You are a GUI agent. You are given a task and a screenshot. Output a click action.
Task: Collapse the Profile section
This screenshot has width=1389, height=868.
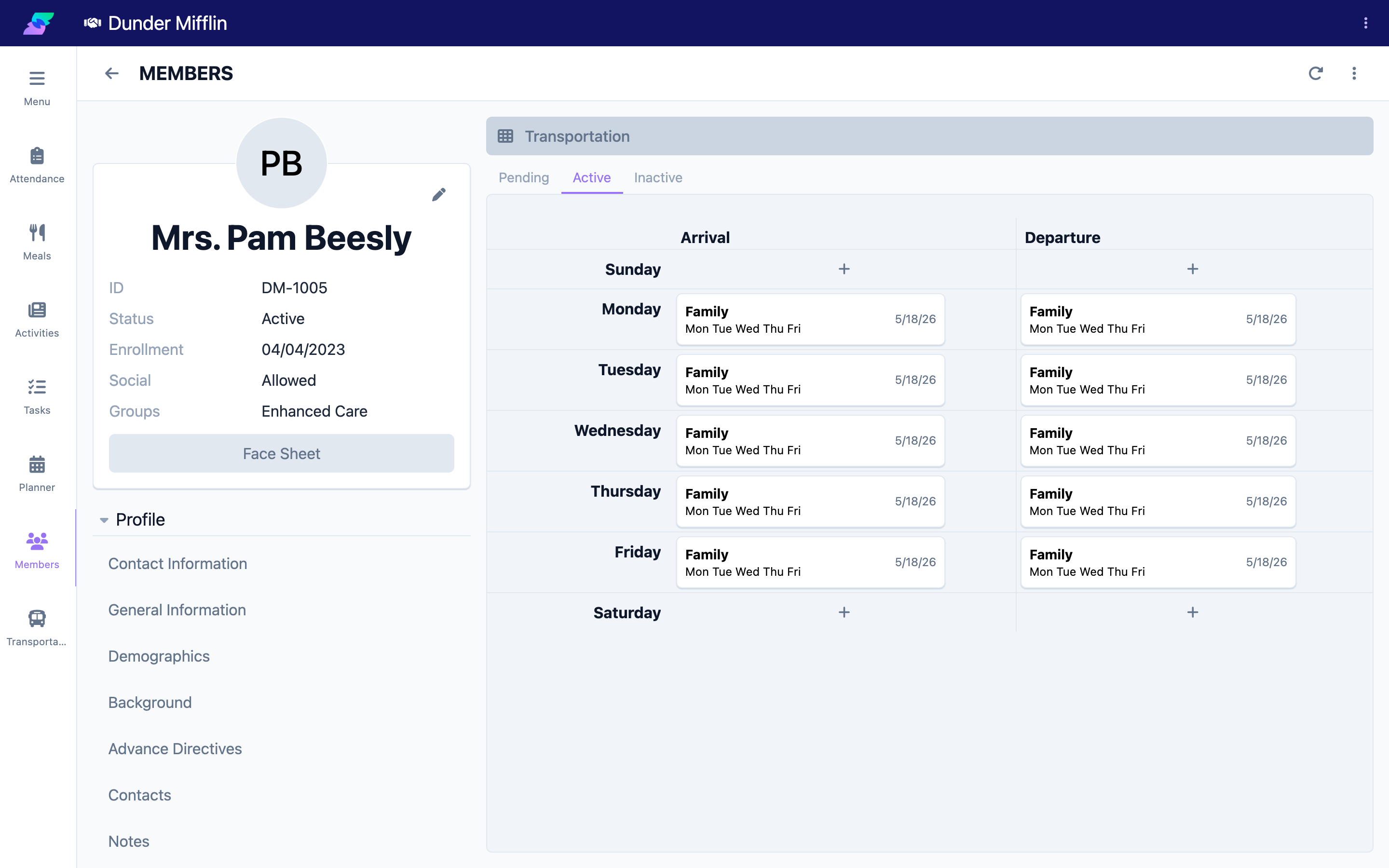pos(104,520)
